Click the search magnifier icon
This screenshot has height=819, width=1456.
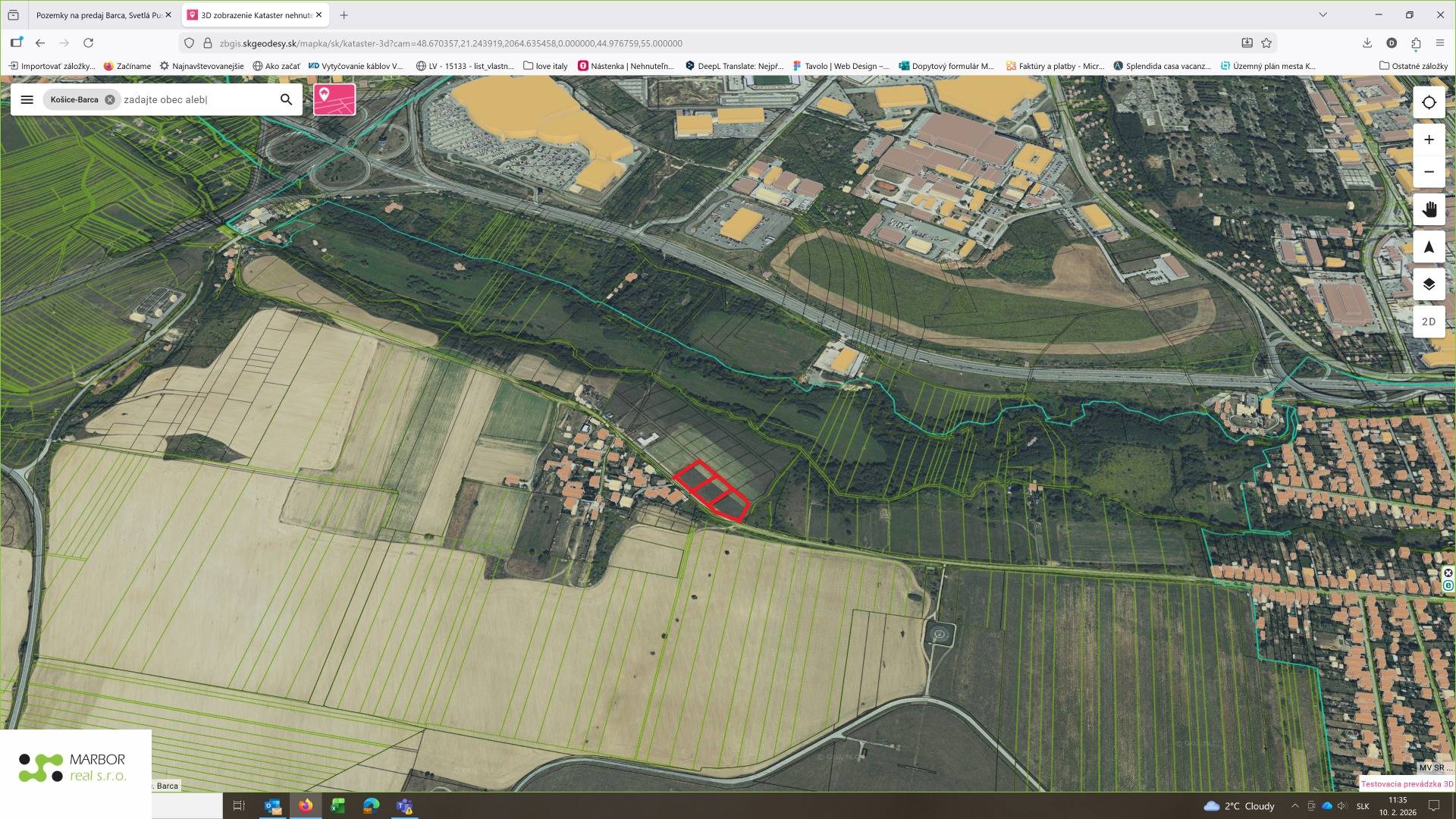click(x=286, y=99)
